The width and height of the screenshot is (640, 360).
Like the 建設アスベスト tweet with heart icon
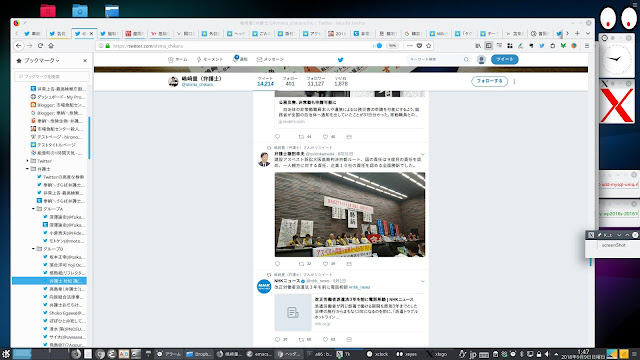coord(325,264)
